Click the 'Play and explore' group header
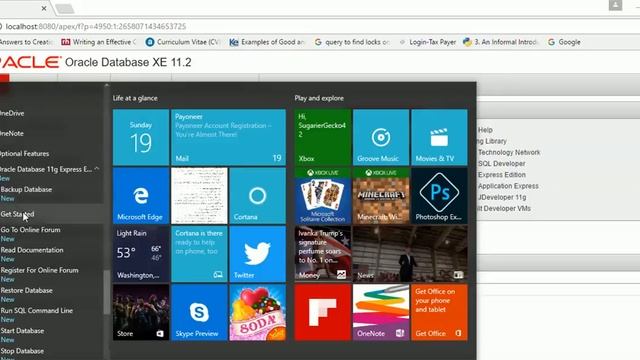 coord(319,98)
